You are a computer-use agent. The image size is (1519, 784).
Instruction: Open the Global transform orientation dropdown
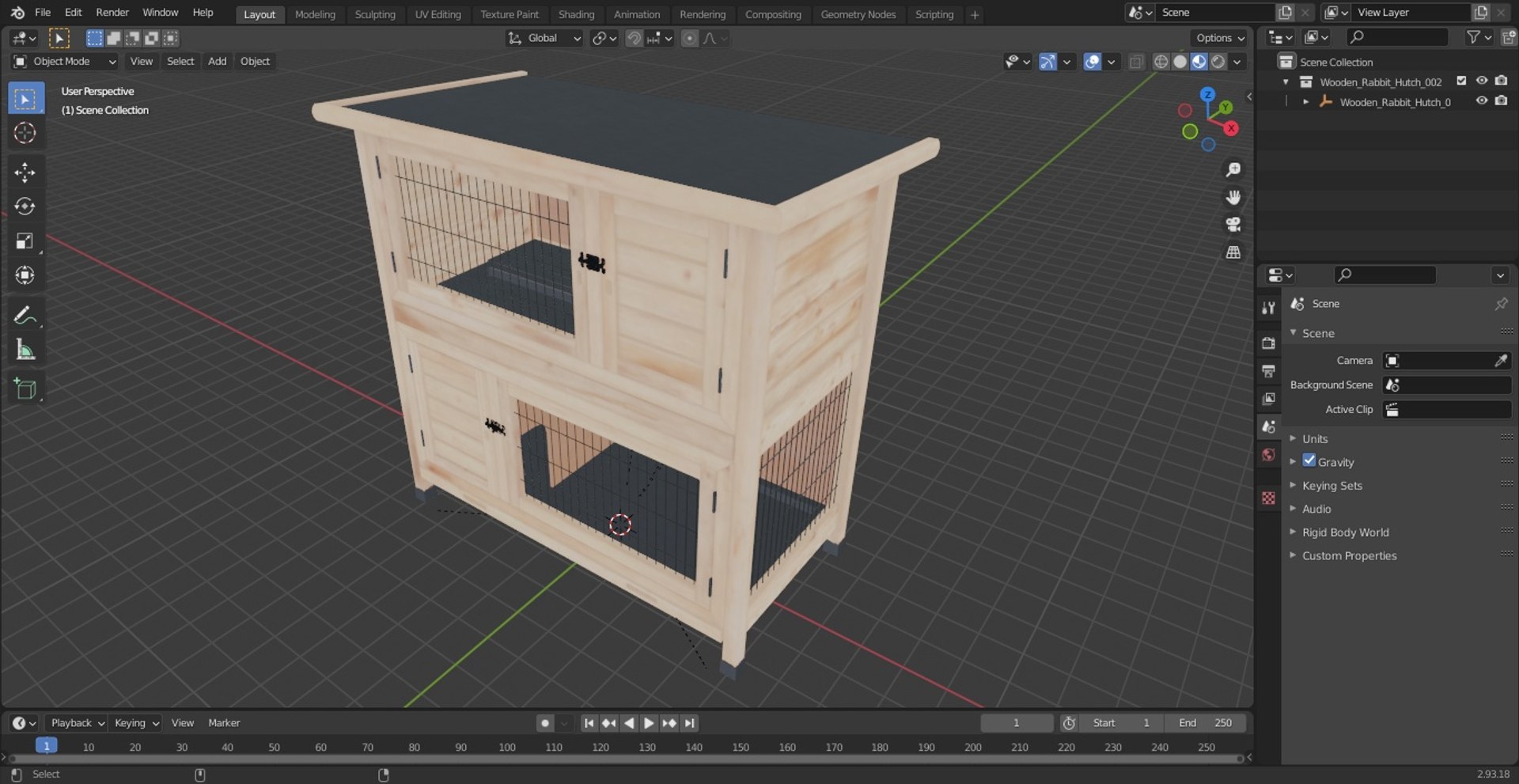click(x=544, y=38)
